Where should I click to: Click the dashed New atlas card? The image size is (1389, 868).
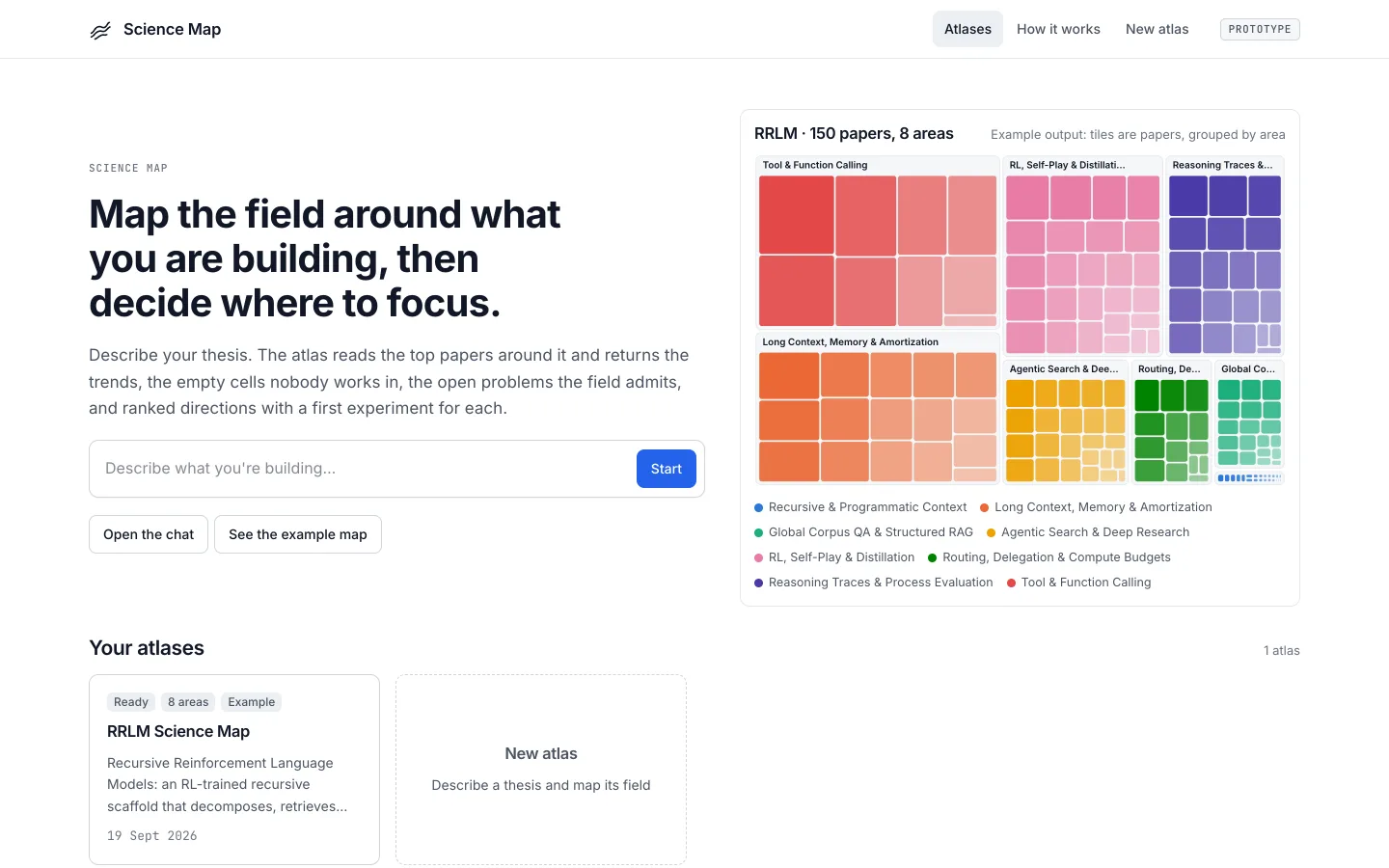(541, 770)
